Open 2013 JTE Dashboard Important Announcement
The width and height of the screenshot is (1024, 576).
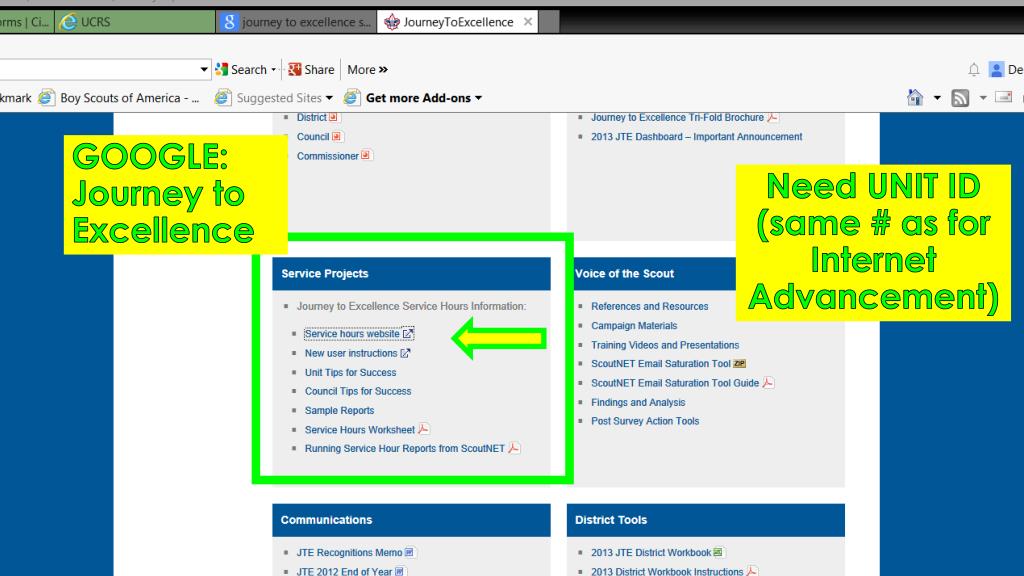pyautogui.click(x=696, y=136)
